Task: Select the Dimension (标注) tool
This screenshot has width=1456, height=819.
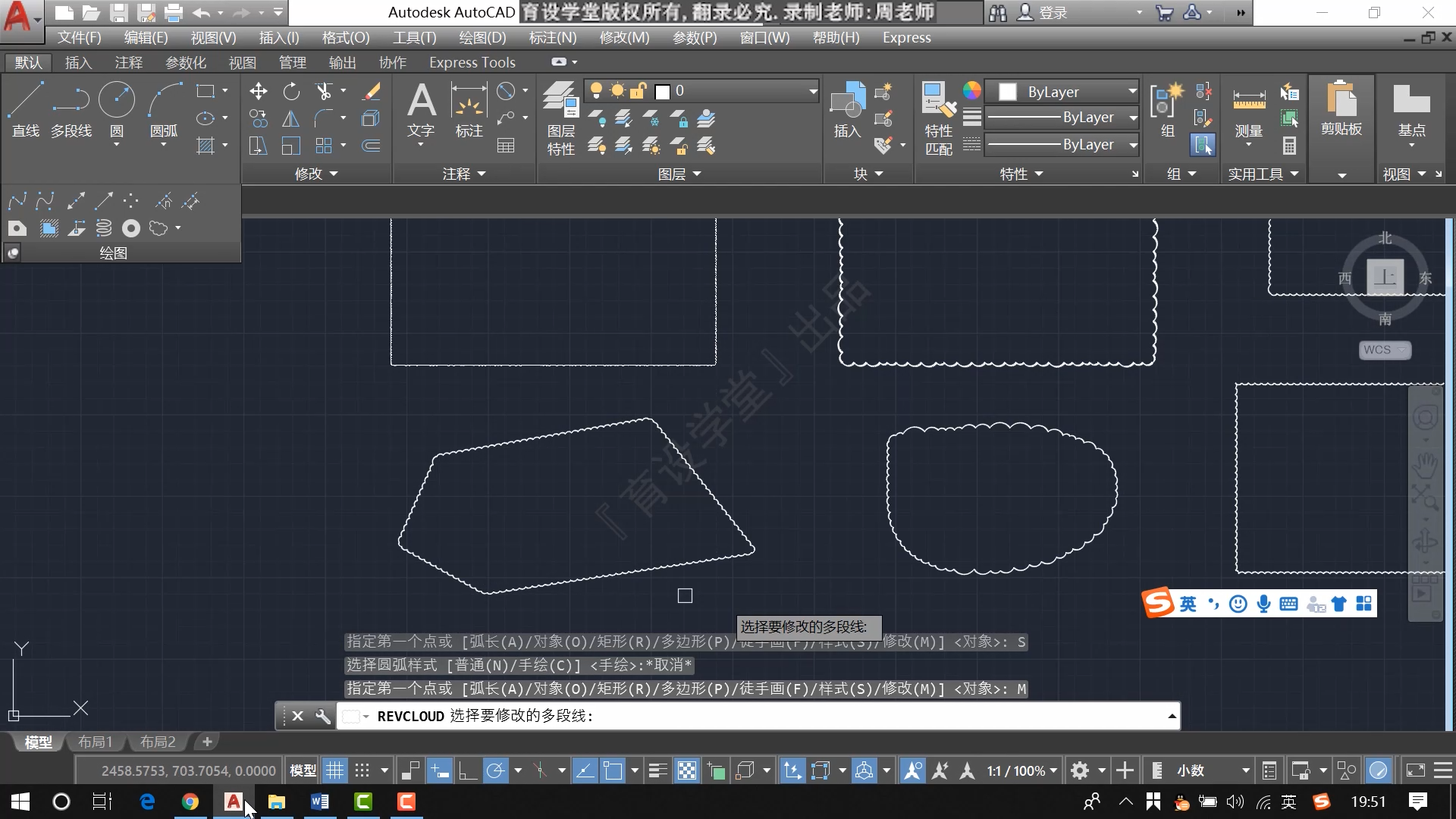Action: [469, 110]
